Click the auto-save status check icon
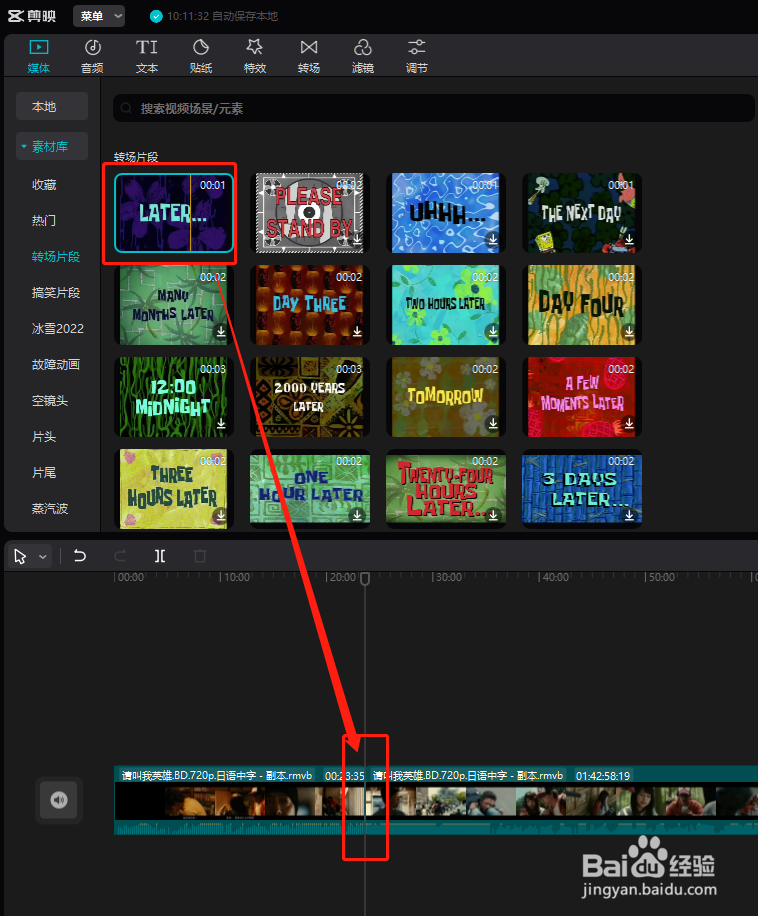 [156, 16]
